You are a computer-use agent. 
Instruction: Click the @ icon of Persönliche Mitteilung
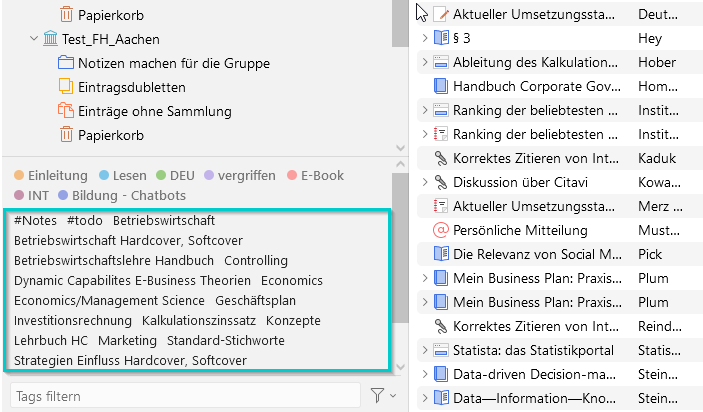(x=441, y=230)
